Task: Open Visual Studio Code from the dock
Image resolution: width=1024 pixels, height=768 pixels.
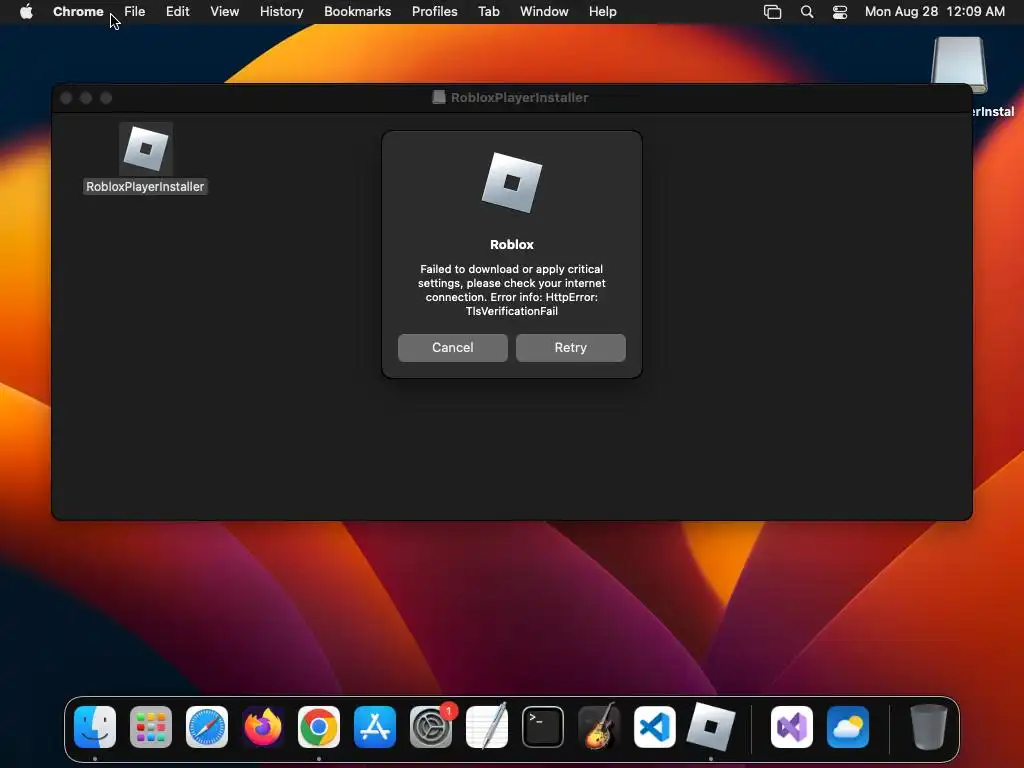Action: click(x=655, y=727)
